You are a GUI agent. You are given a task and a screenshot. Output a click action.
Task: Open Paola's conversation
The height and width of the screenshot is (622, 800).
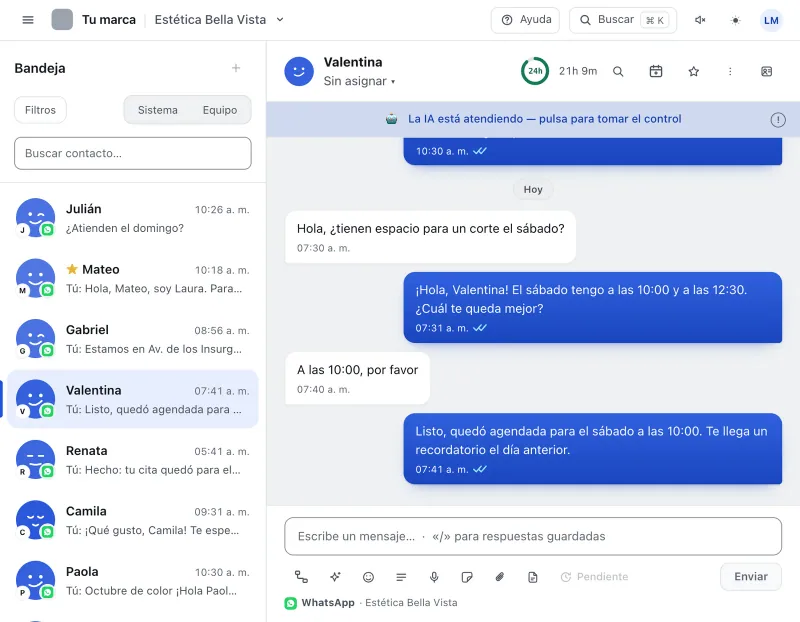tap(133, 581)
